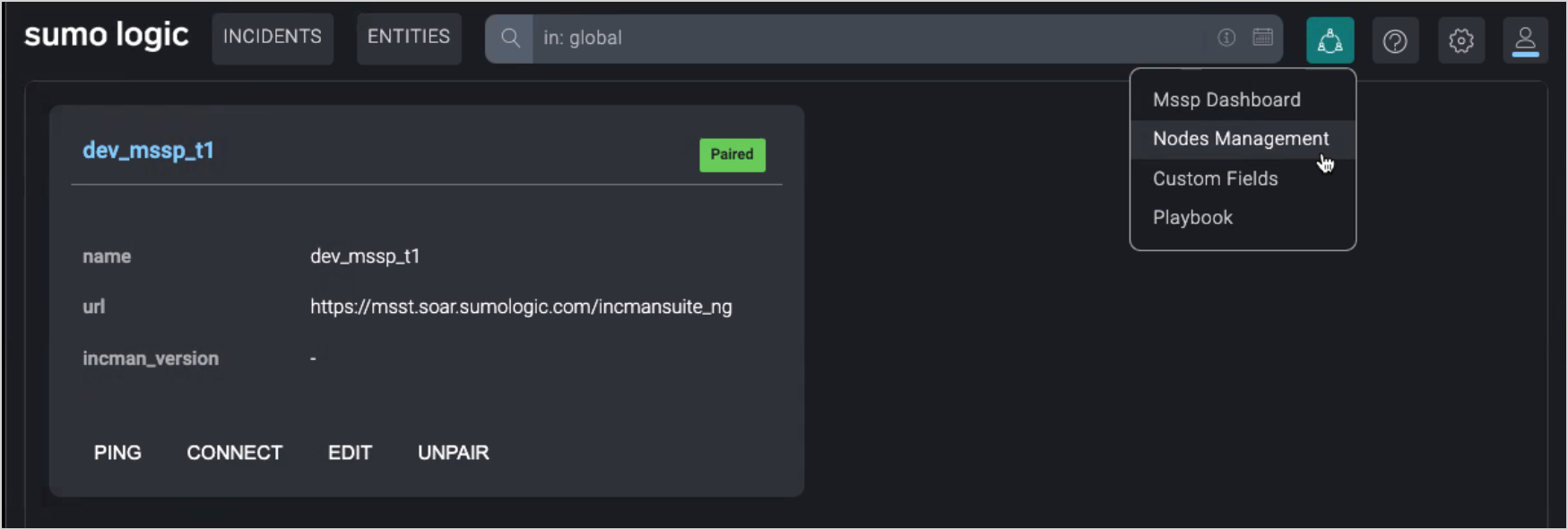This screenshot has height=530, width=1568.
Task: Choose Playbook from the open menu
Action: [1192, 217]
